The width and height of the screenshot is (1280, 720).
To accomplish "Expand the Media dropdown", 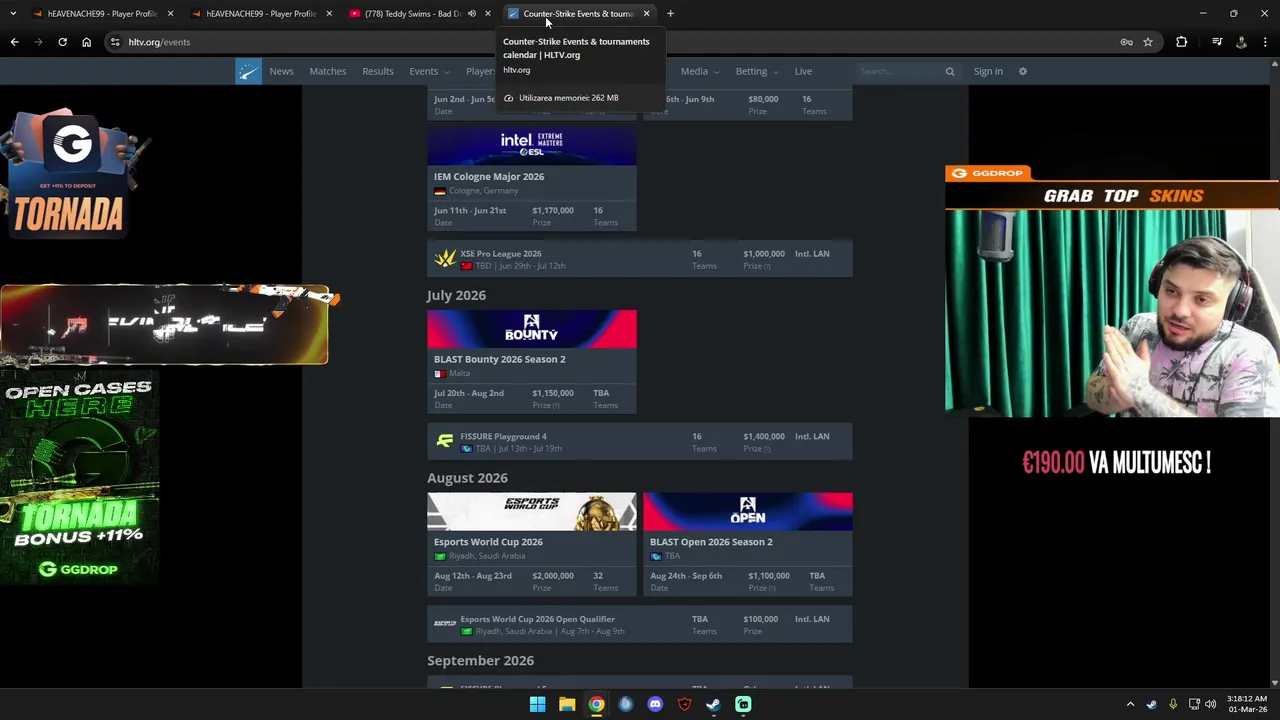I will coord(699,71).
